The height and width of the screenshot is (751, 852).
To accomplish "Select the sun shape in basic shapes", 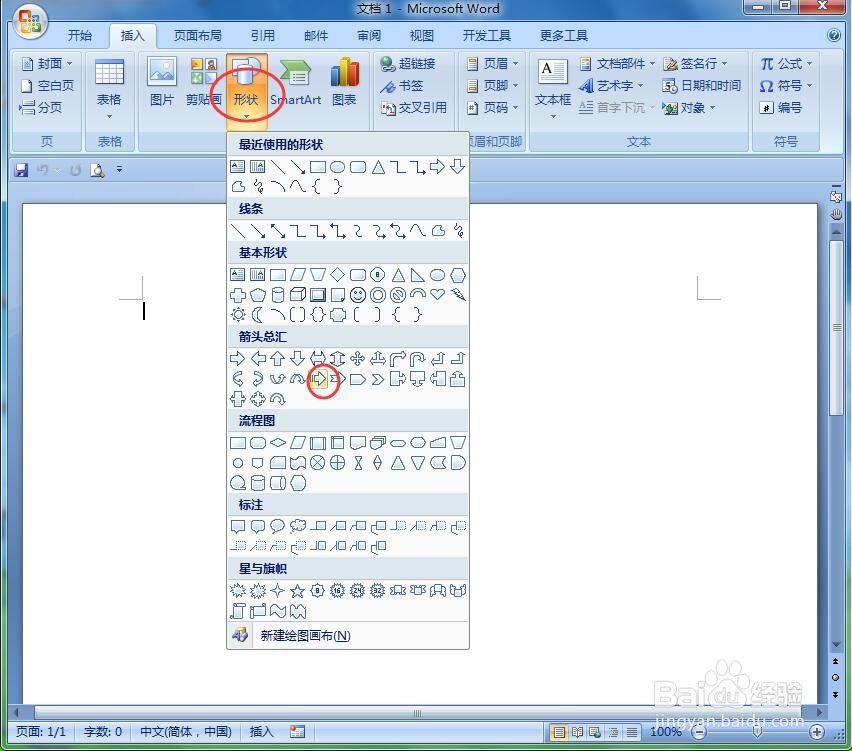I will pos(238,315).
